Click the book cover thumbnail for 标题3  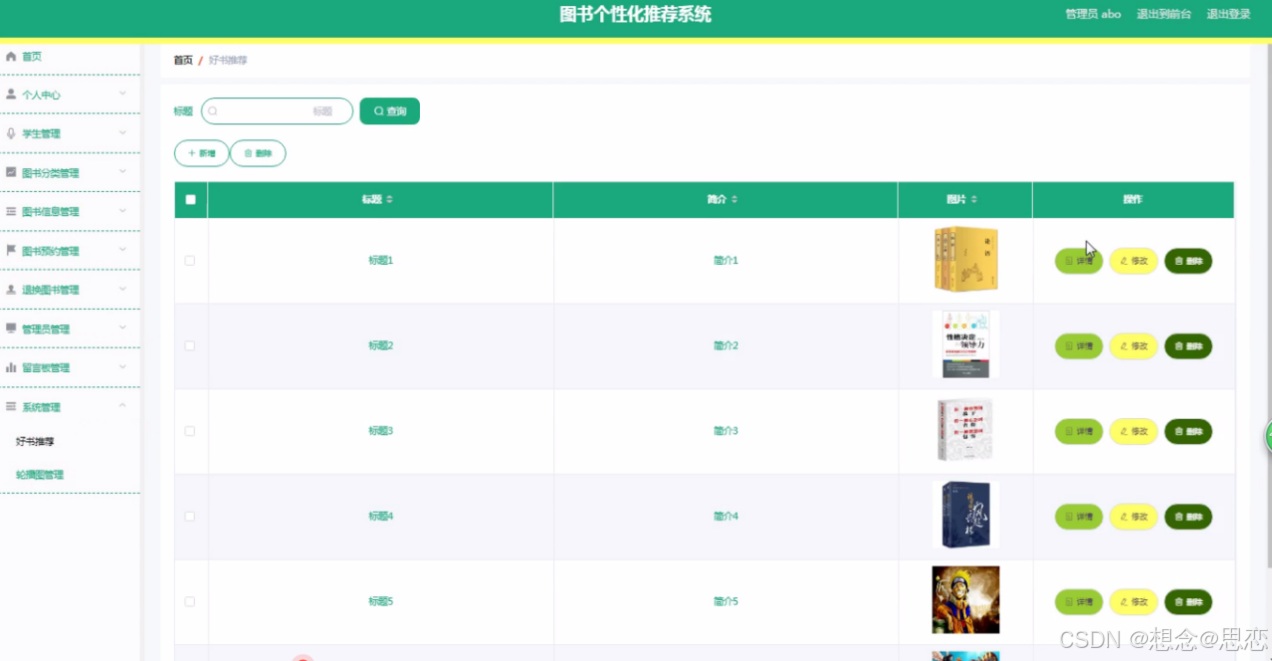[966, 430]
